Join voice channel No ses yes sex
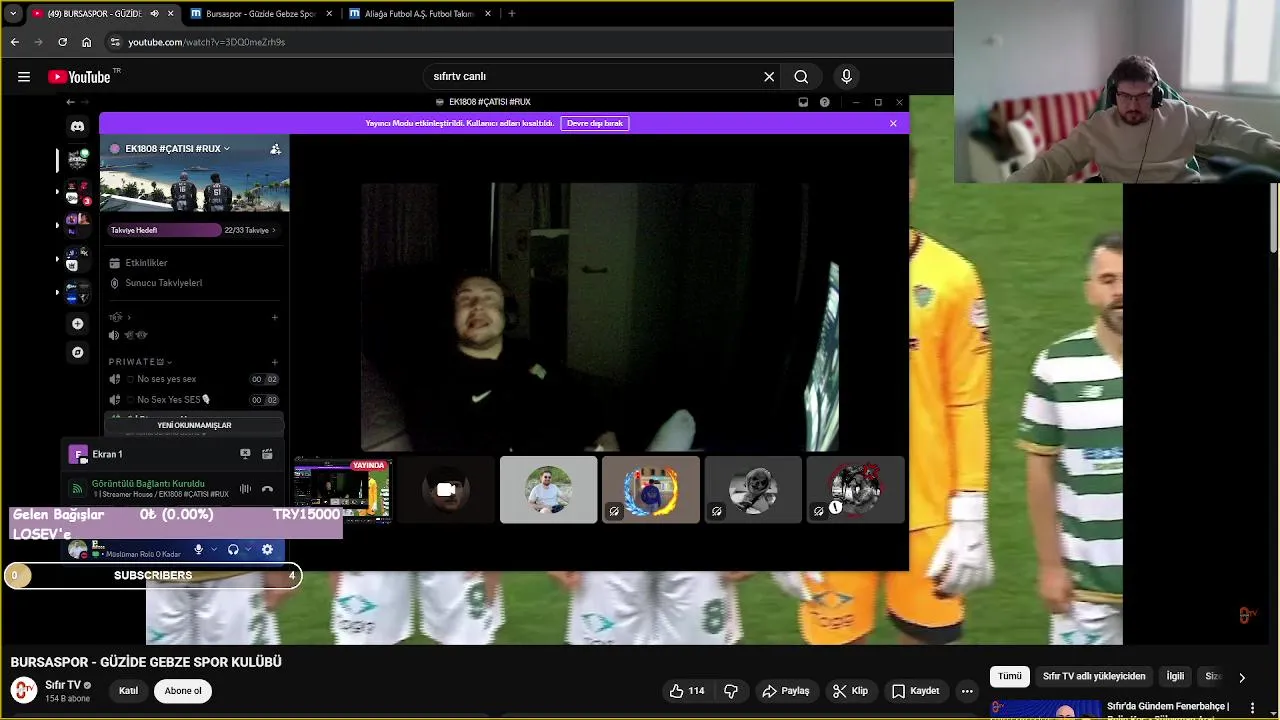Image resolution: width=1280 pixels, height=720 pixels. 194,379
